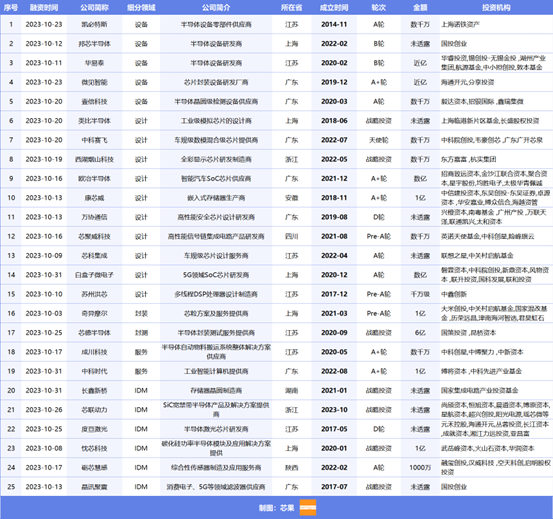
Task: Click the 天使轮 round cell
Action: coord(378,140)
